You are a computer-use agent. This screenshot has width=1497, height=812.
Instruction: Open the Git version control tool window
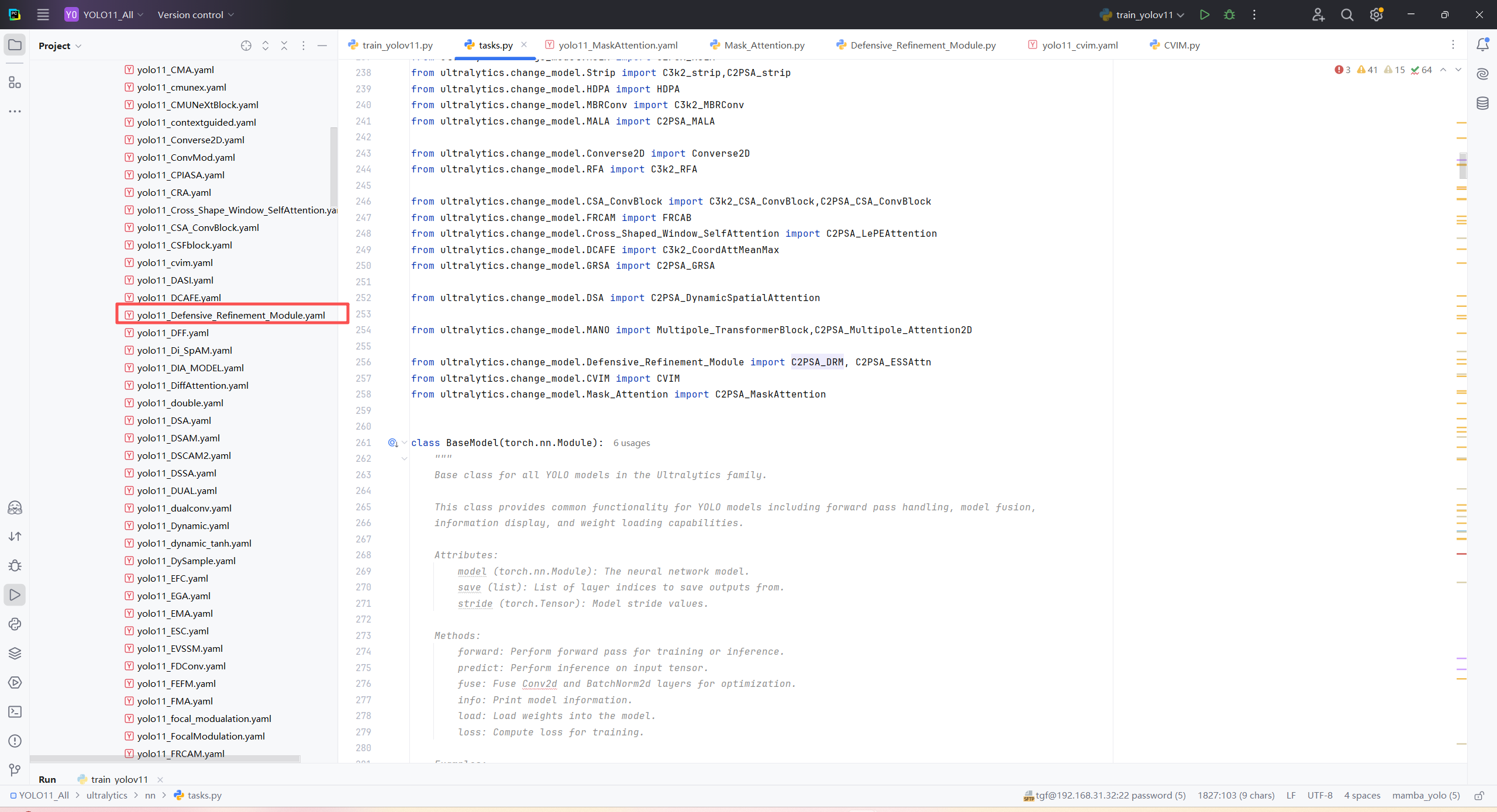[x=15, y=770]
